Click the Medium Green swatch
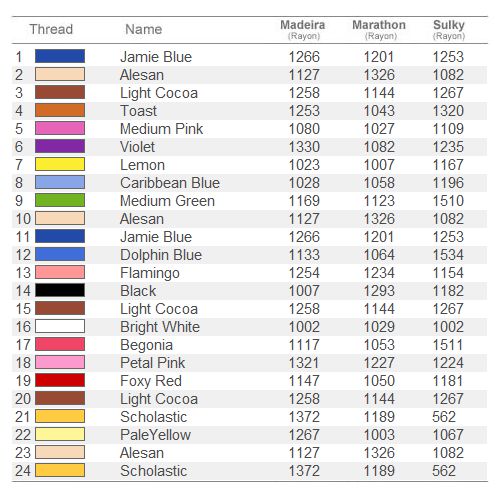The width and height of the screenshot is (500, 492). pyautogui.click(x=60, y=200)
